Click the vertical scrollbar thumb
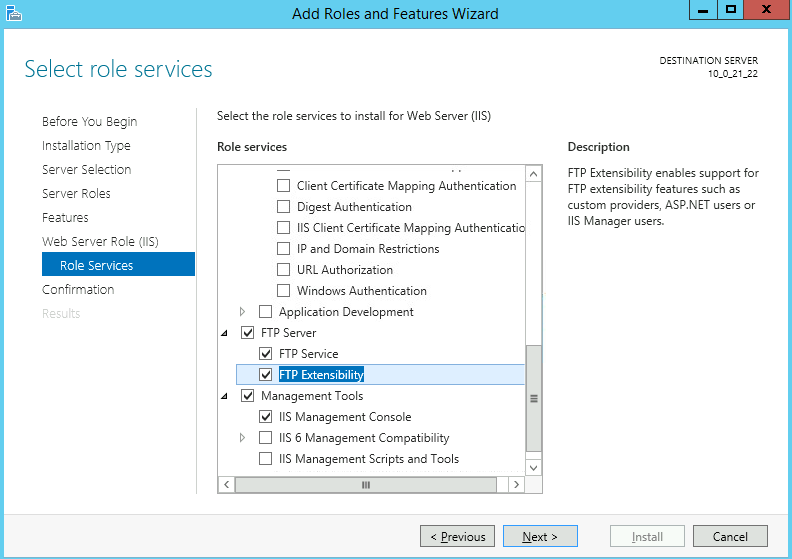Screen dimensions: 792x559 (x=533, y=398)
